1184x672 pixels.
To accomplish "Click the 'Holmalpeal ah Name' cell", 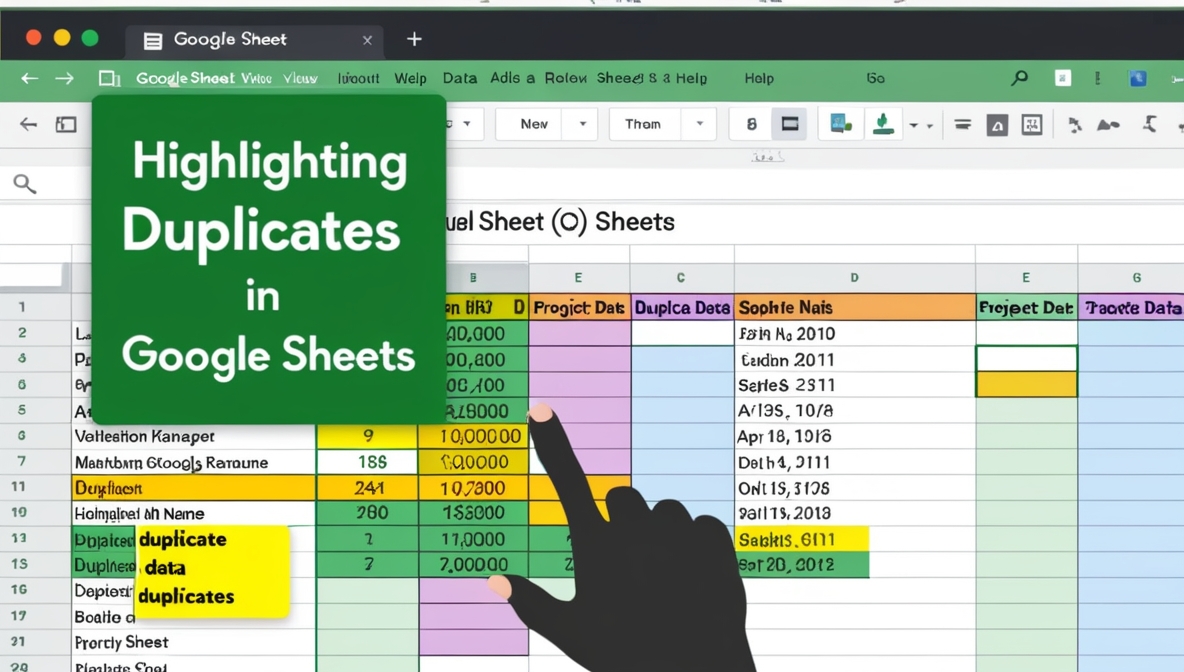I will click(x=193, y=513).
